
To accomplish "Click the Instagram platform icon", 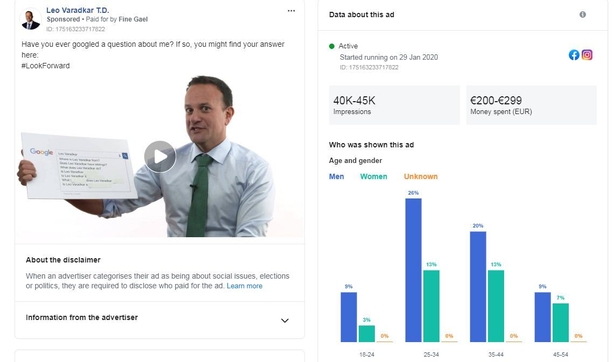I will (587, 55).
